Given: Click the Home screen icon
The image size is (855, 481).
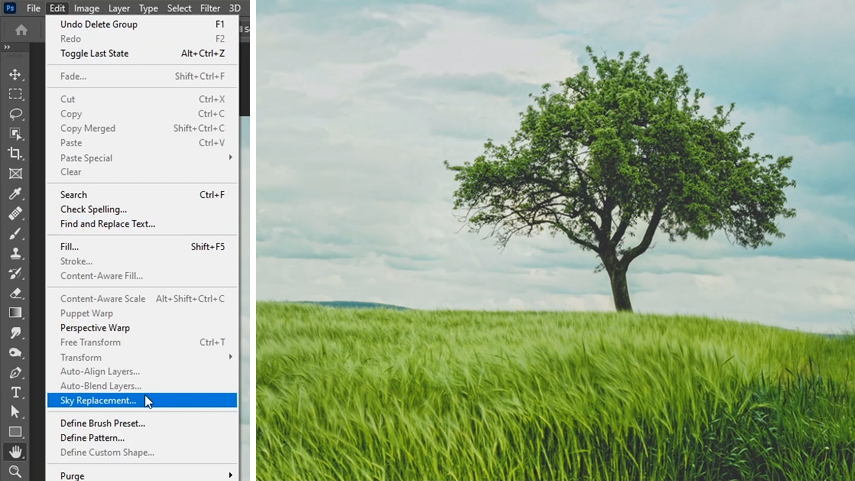Looking at the screenshot, I should 21,30.
